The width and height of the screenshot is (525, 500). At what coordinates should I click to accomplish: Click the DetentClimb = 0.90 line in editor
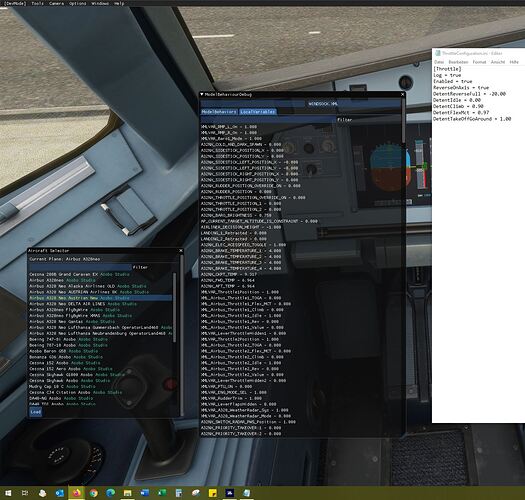[458, 106]
